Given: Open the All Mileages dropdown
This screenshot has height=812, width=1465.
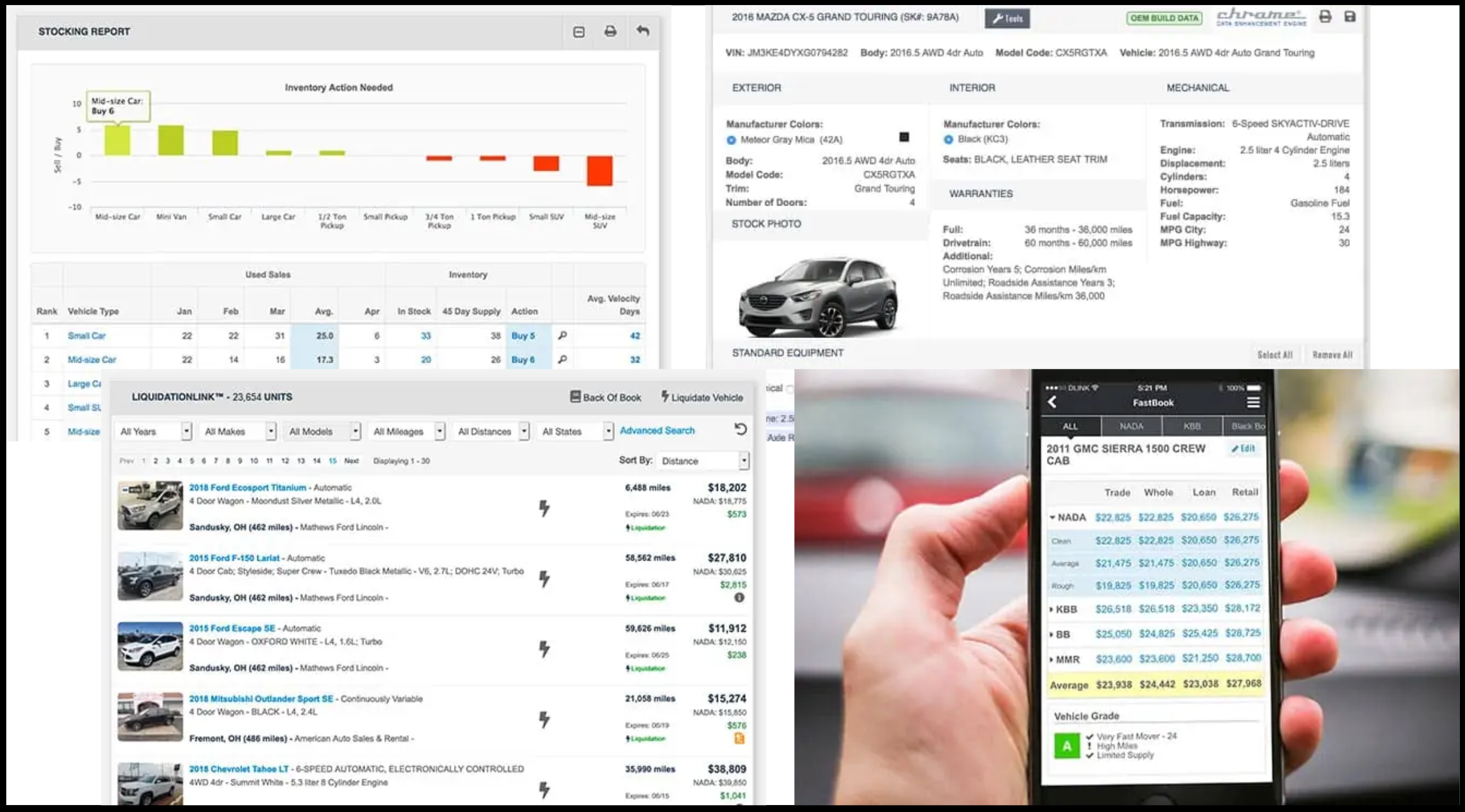Looking at the screenshot, I should (407, 431).
